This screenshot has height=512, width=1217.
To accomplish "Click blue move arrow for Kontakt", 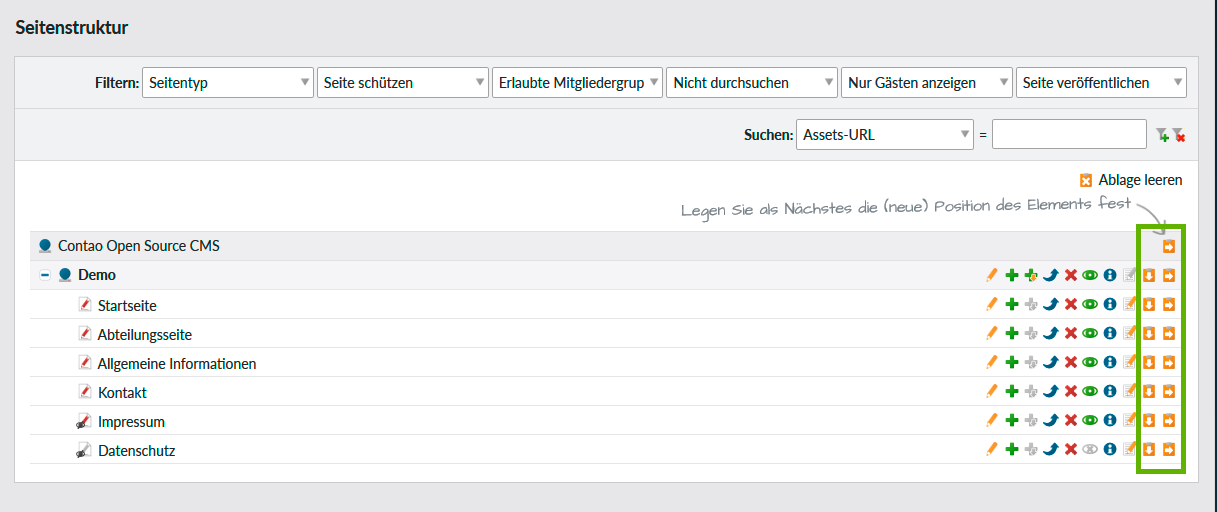I will (x=1050, y=392).
